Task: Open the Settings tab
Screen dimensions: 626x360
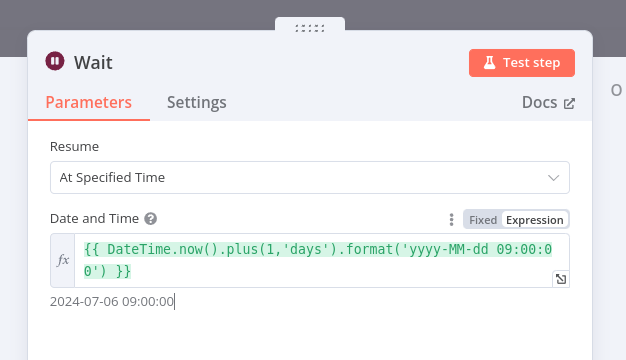Action: tap(196, 103)
